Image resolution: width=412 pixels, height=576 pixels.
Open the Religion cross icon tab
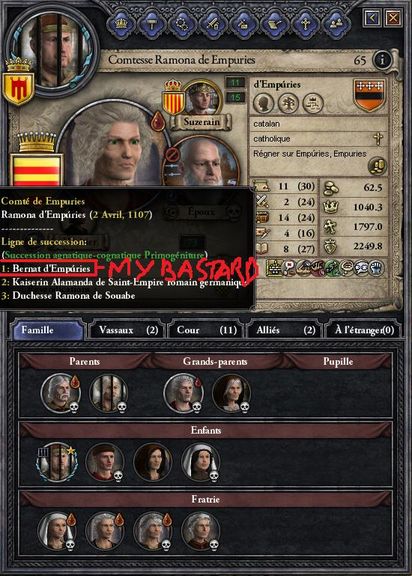tap(305, 24)
